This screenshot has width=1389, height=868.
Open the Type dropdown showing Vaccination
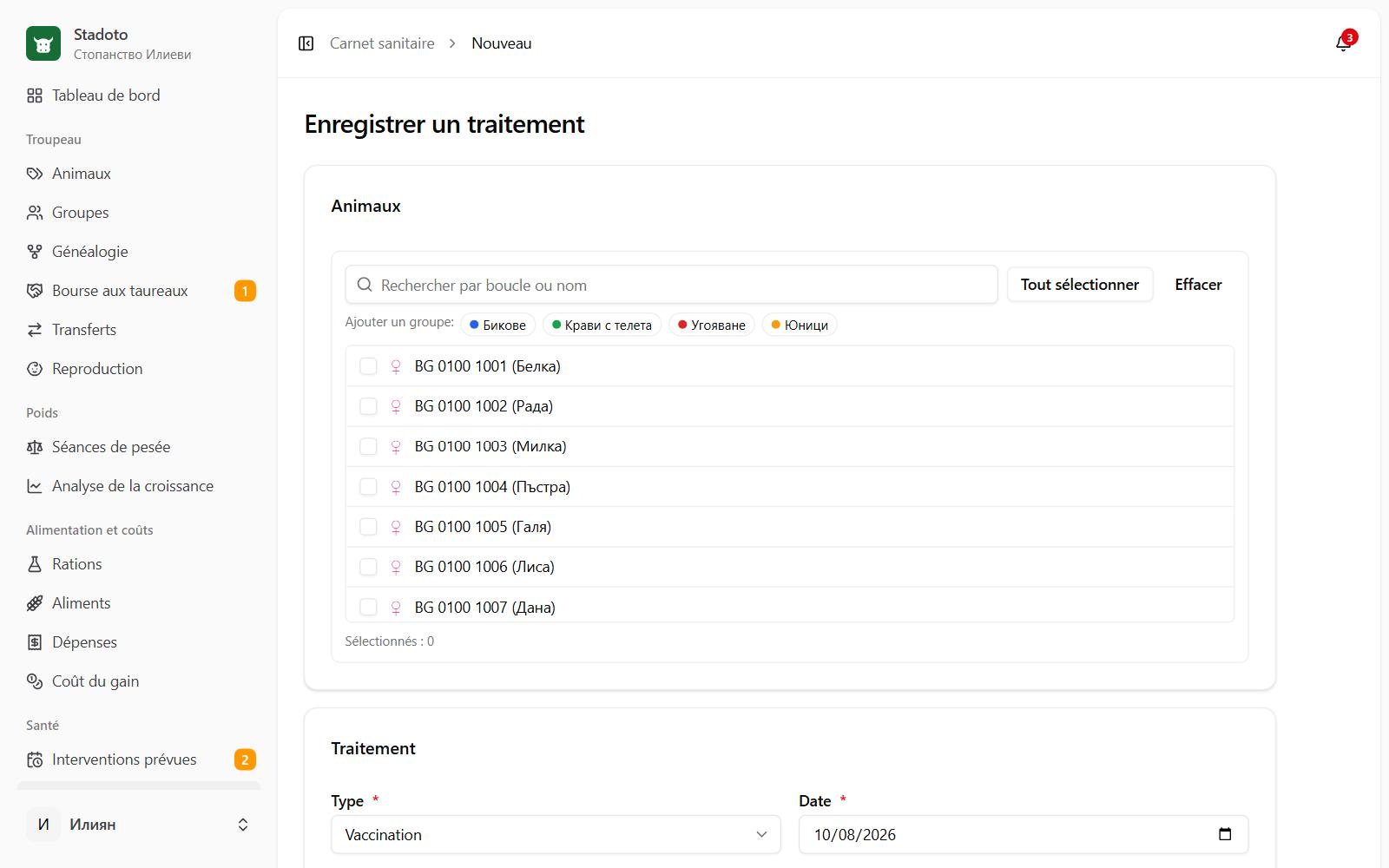(556, 834)
